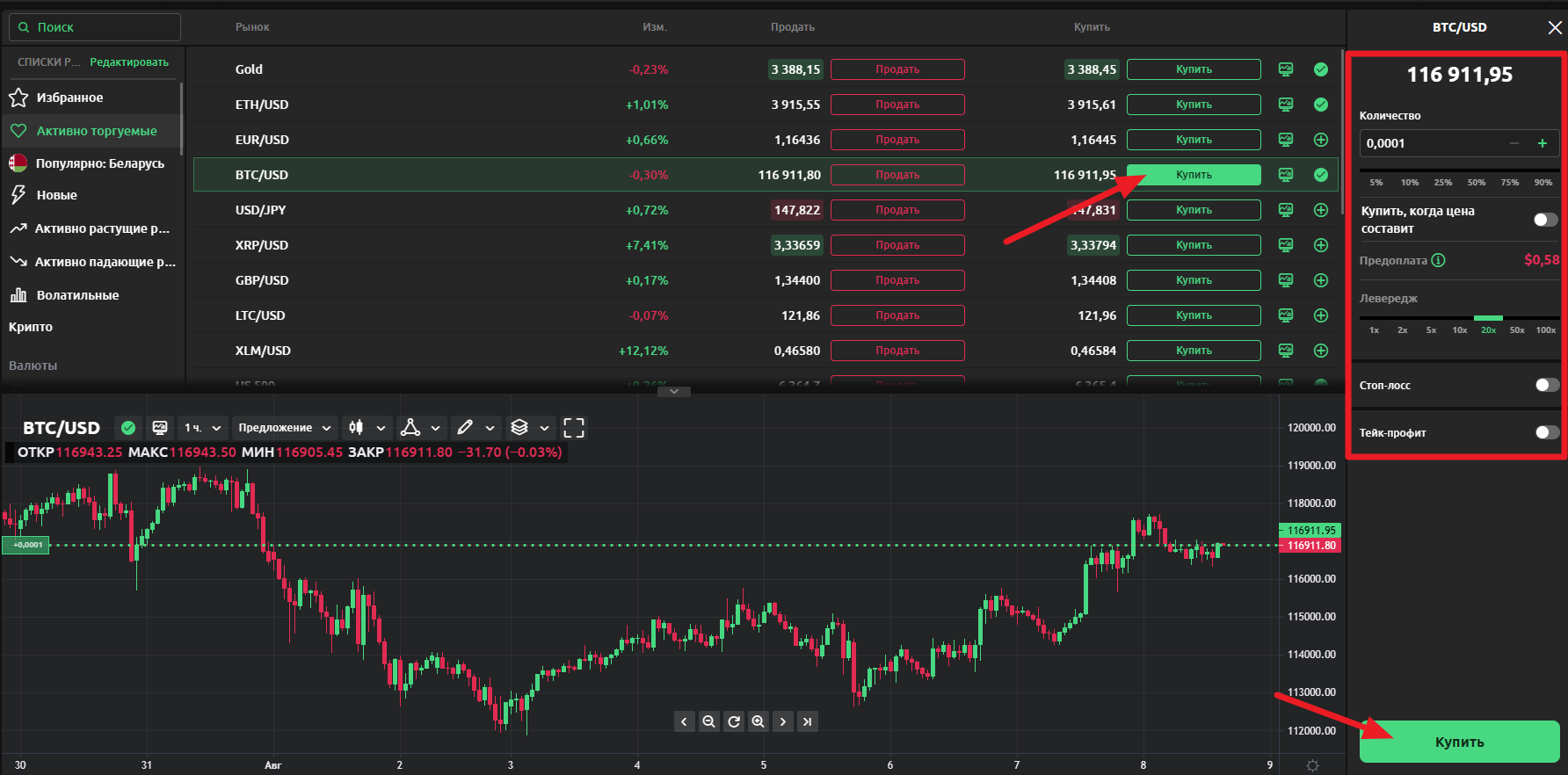
Task: Increase quantity with plus button
Action: click(x=1542, y=143)
